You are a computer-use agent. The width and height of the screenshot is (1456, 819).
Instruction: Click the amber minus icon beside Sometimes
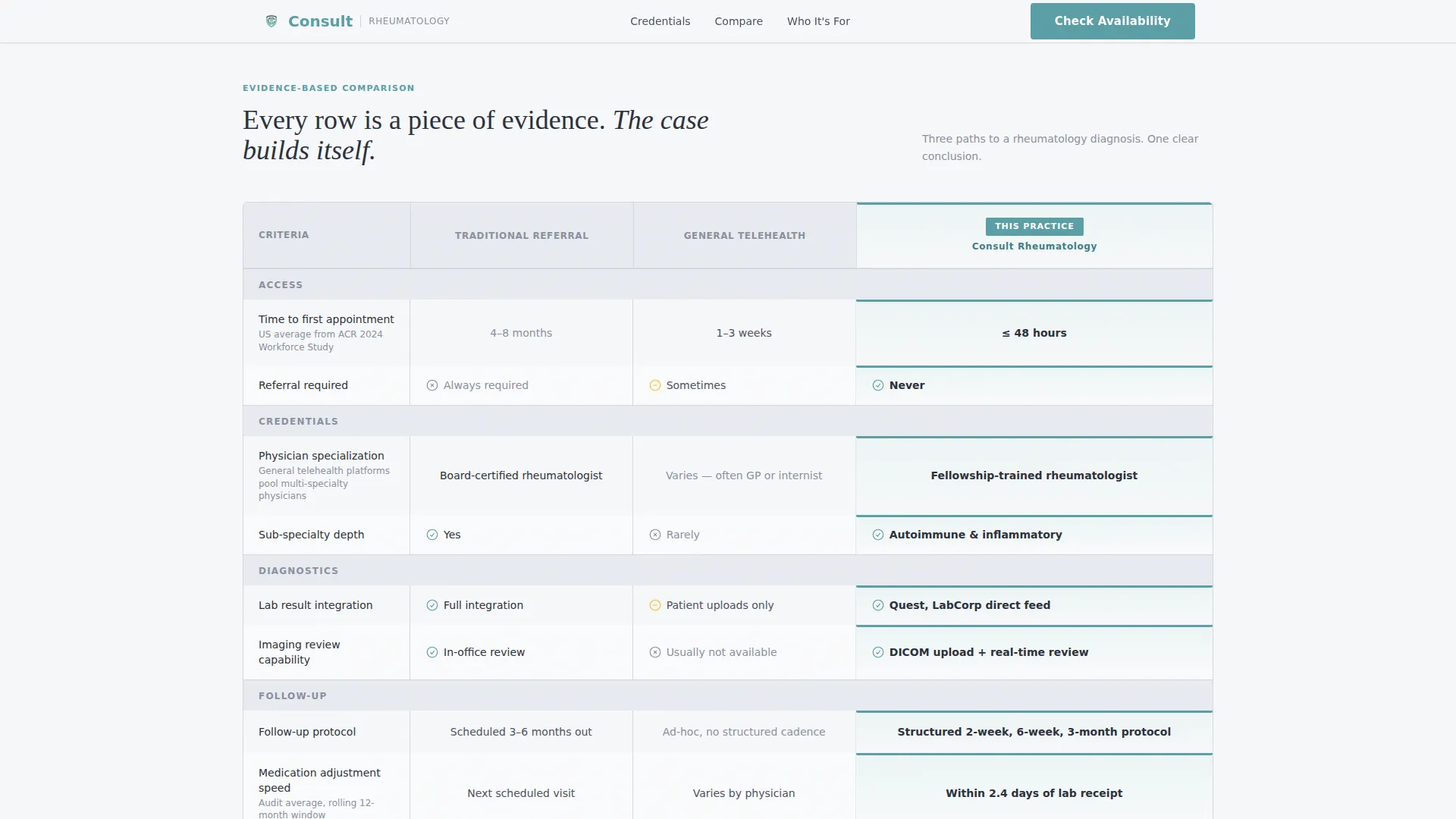tap(655, 385)
